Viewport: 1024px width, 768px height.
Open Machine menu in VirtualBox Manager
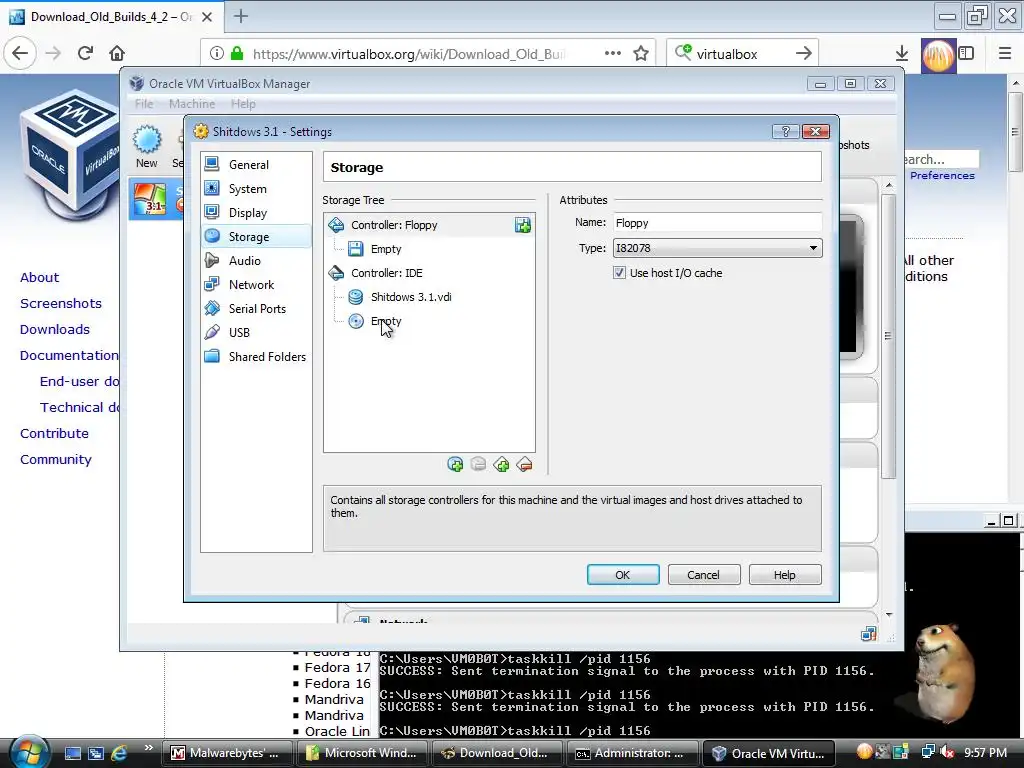click(191, 104)
